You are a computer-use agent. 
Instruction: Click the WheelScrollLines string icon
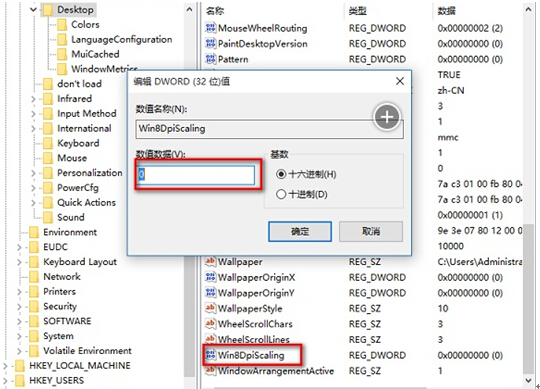[210, 339]
